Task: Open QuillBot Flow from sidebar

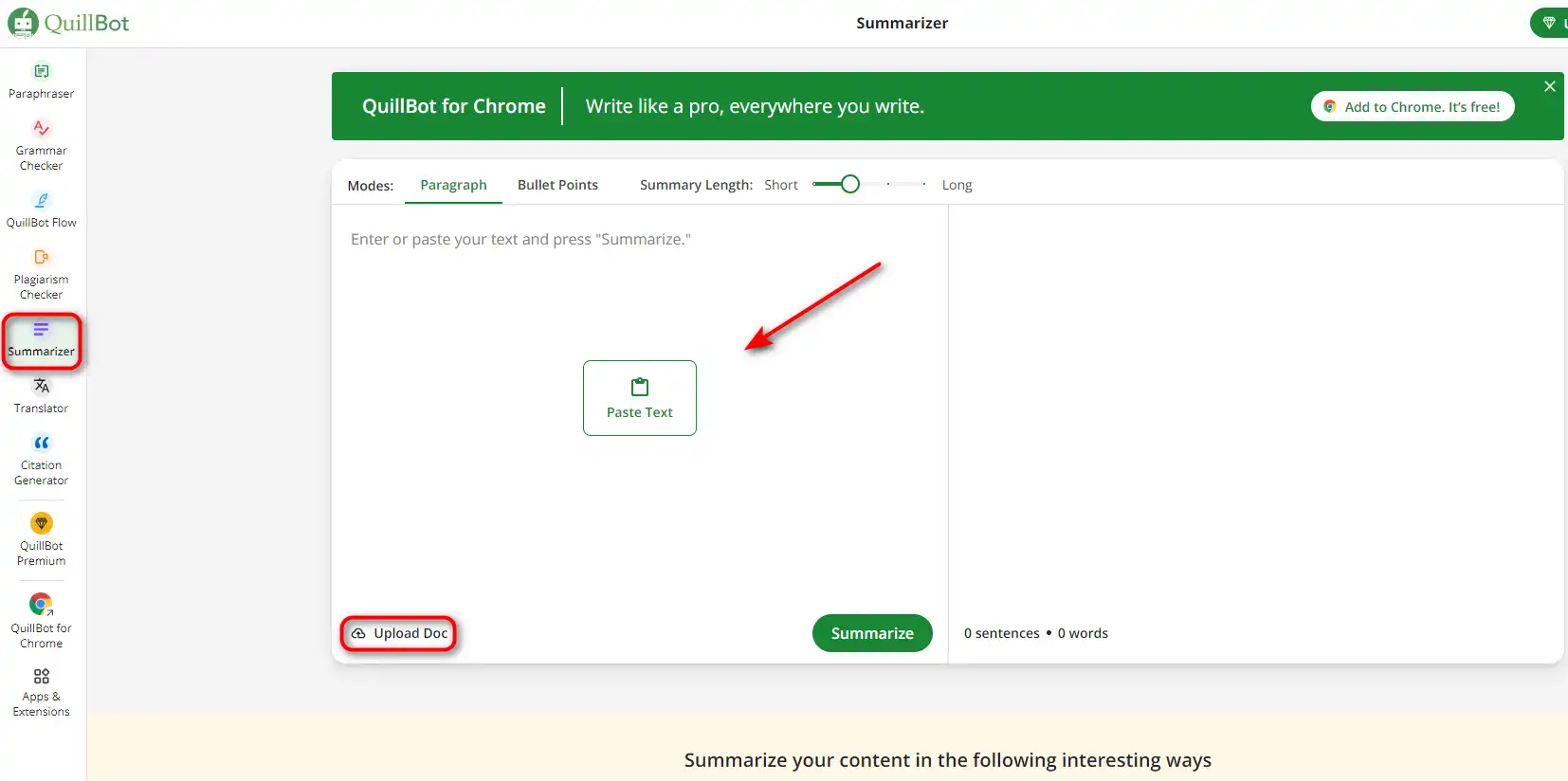Action: tap(41, 209)
